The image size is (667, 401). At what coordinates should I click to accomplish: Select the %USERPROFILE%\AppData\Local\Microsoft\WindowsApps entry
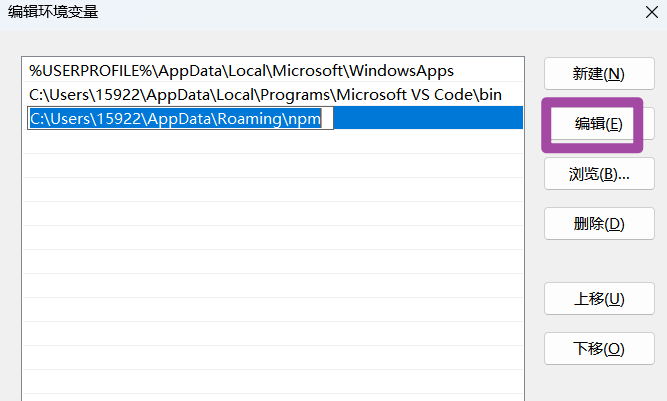273,70
